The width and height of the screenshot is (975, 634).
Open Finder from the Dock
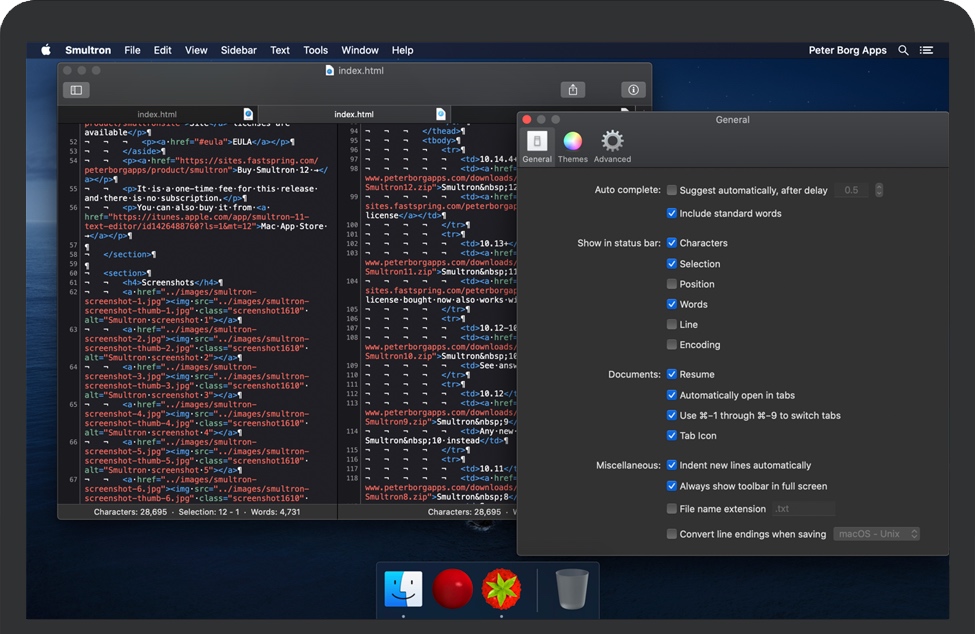pos(403,589)
